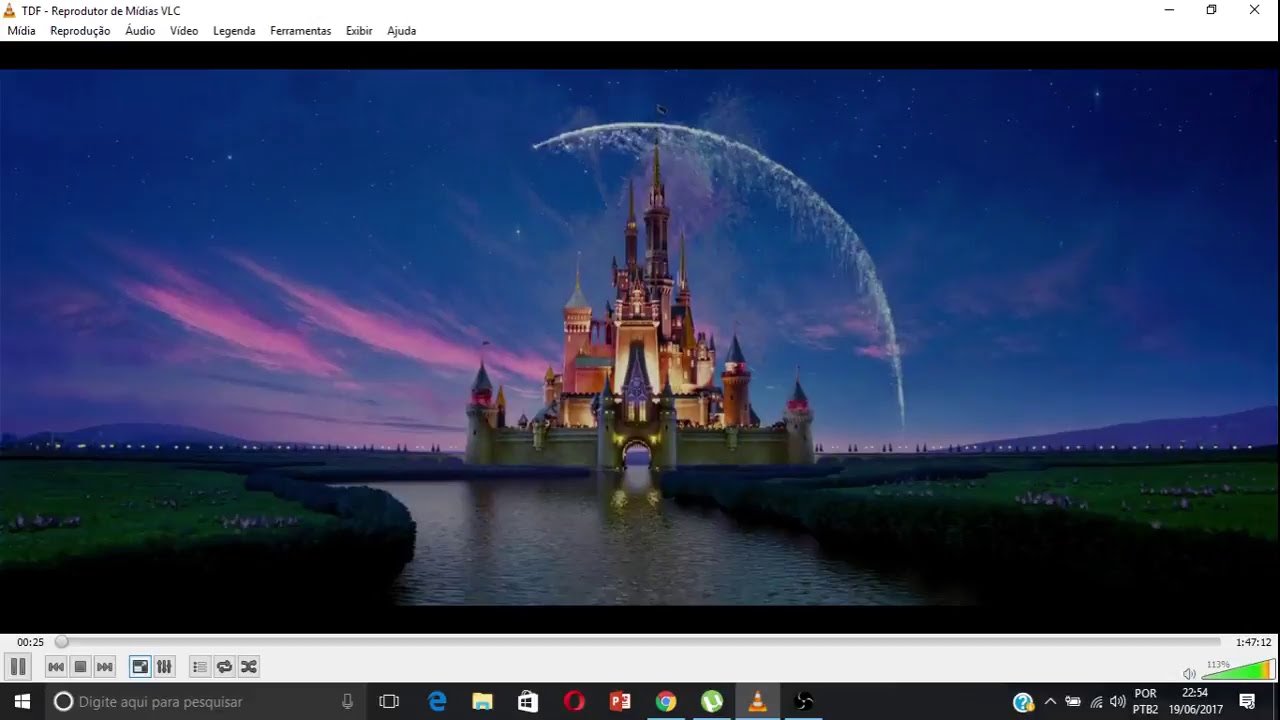Viewport: 1280px width, 720px height.
Task: Launch Microsoft Edge from taskbar
Action: click(437, 701)
